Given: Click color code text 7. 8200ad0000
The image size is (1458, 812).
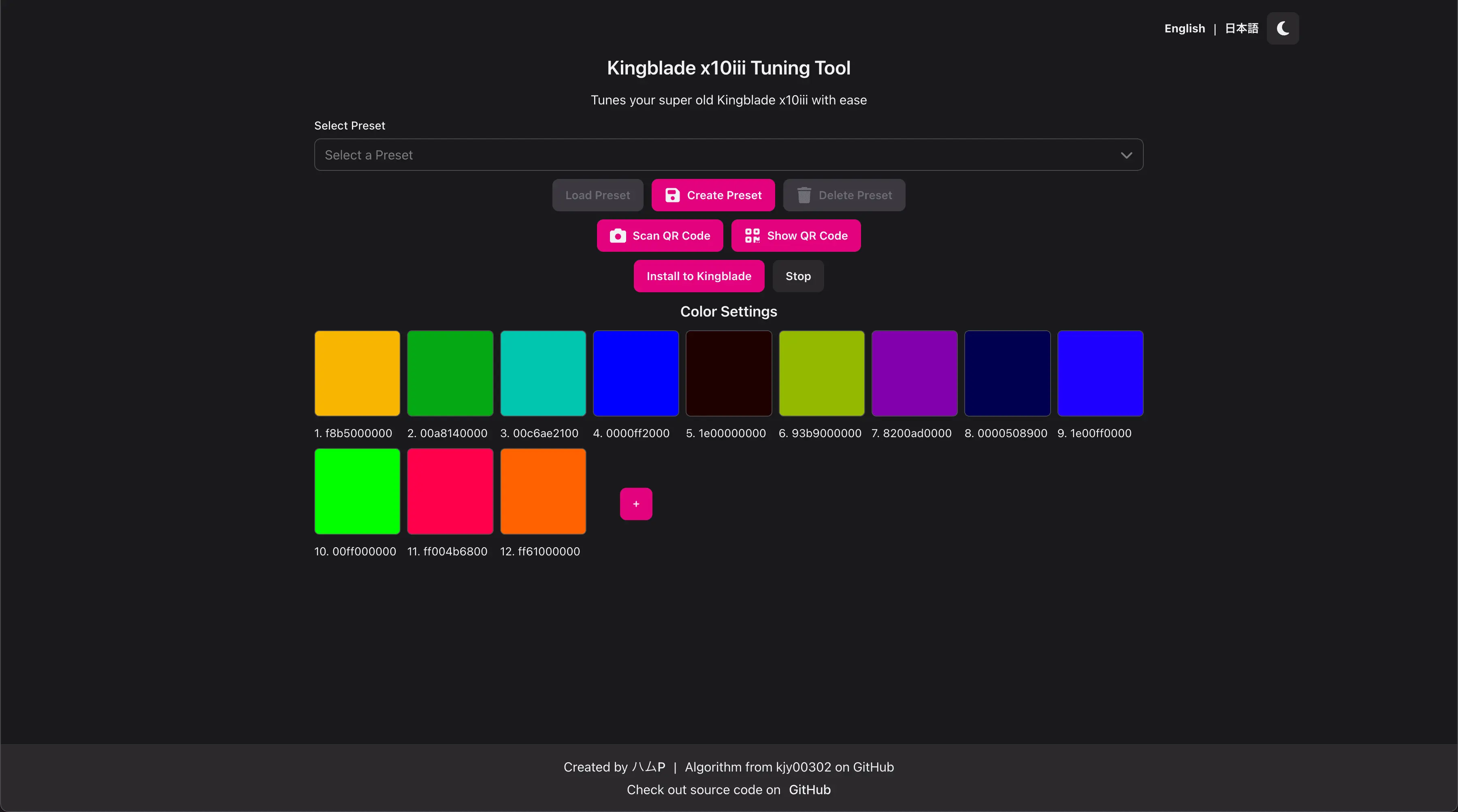Looking at the screenshot, I should pos(911,434).
